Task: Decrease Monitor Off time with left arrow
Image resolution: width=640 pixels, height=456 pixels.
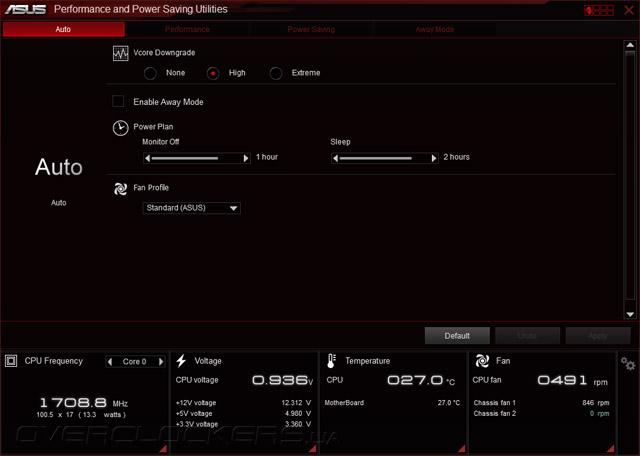Action: pyautogui.click(x=147, y=158)
